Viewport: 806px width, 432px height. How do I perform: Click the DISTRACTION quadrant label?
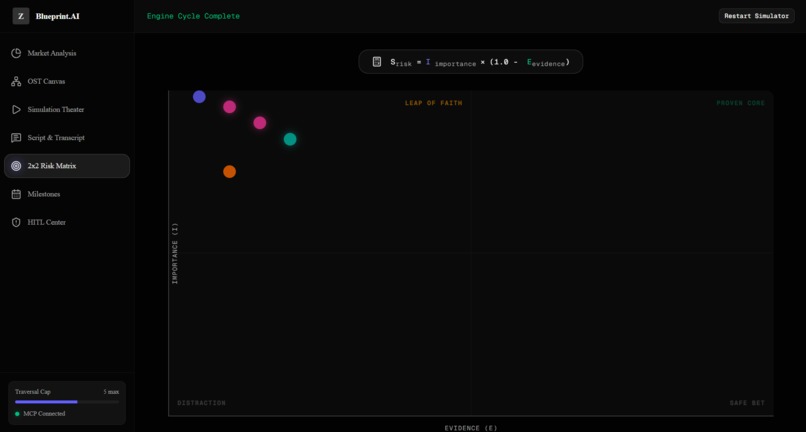202,403
